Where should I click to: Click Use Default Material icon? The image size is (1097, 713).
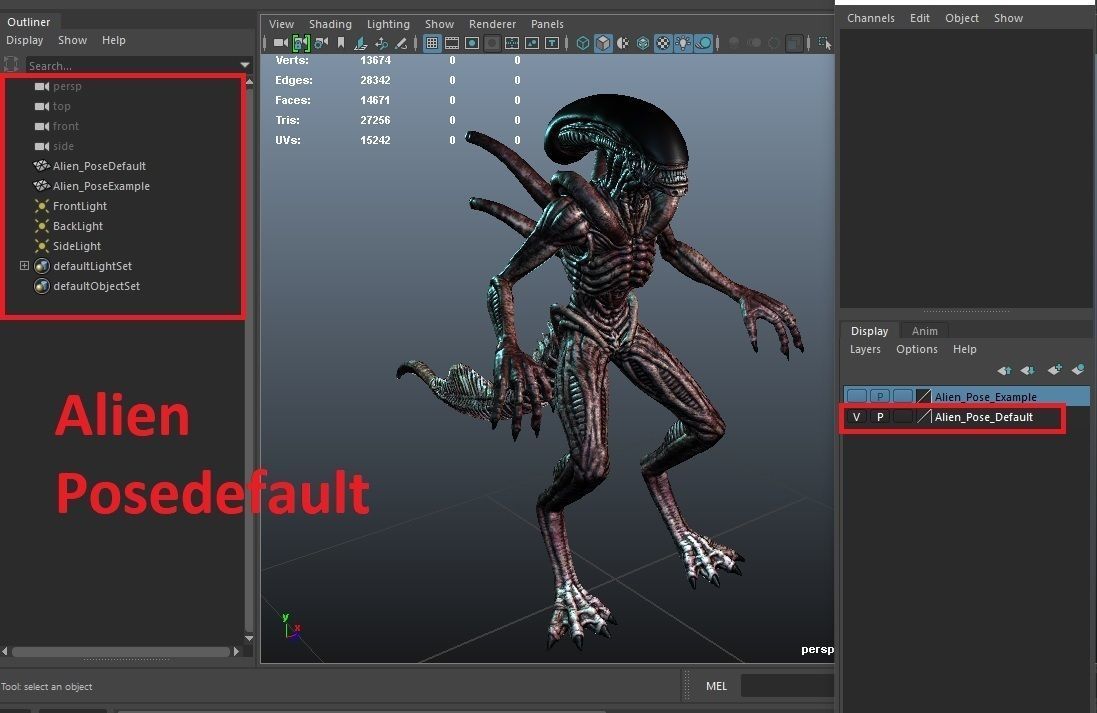(623, 43)
